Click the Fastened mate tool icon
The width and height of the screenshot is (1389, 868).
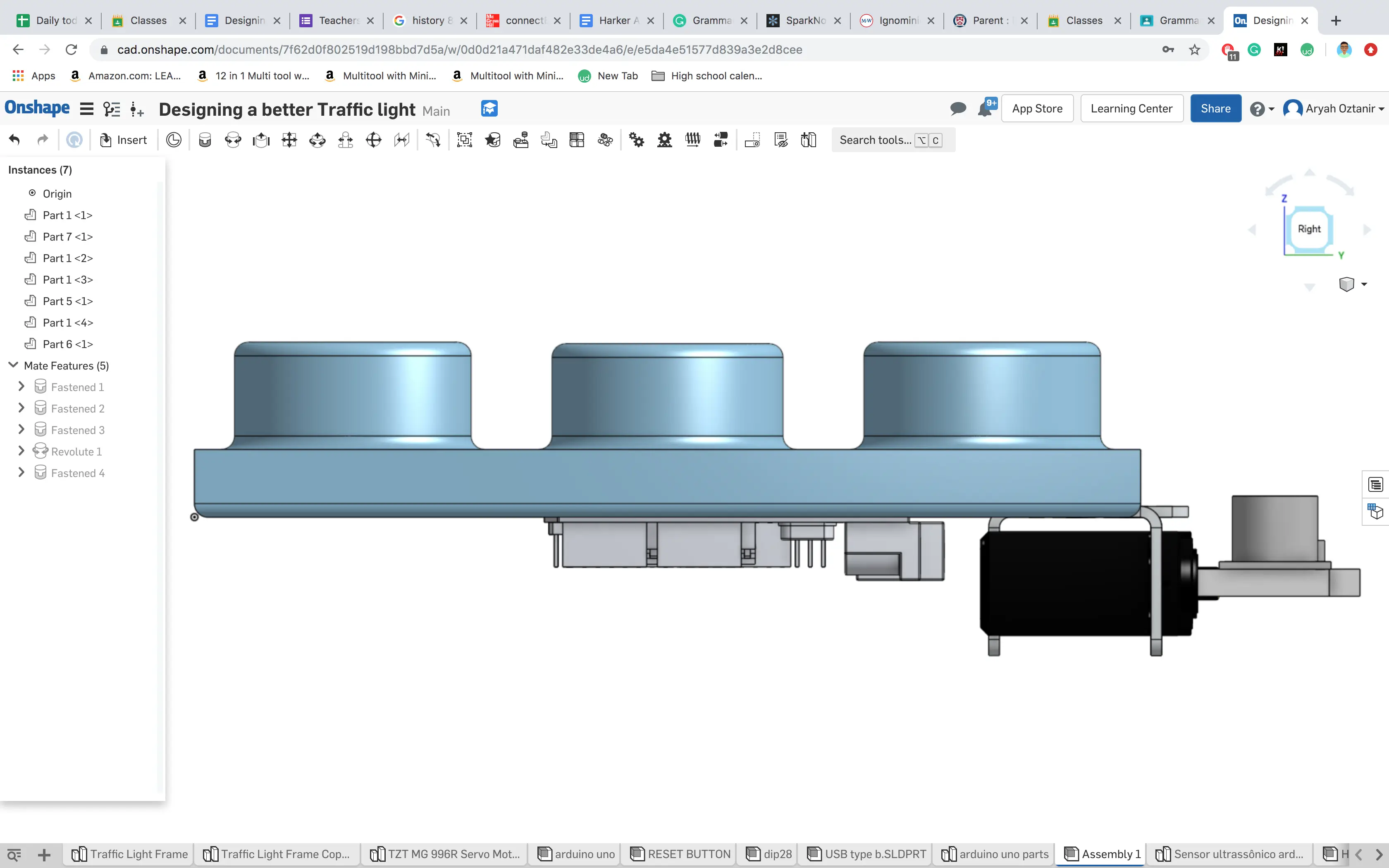205,140
